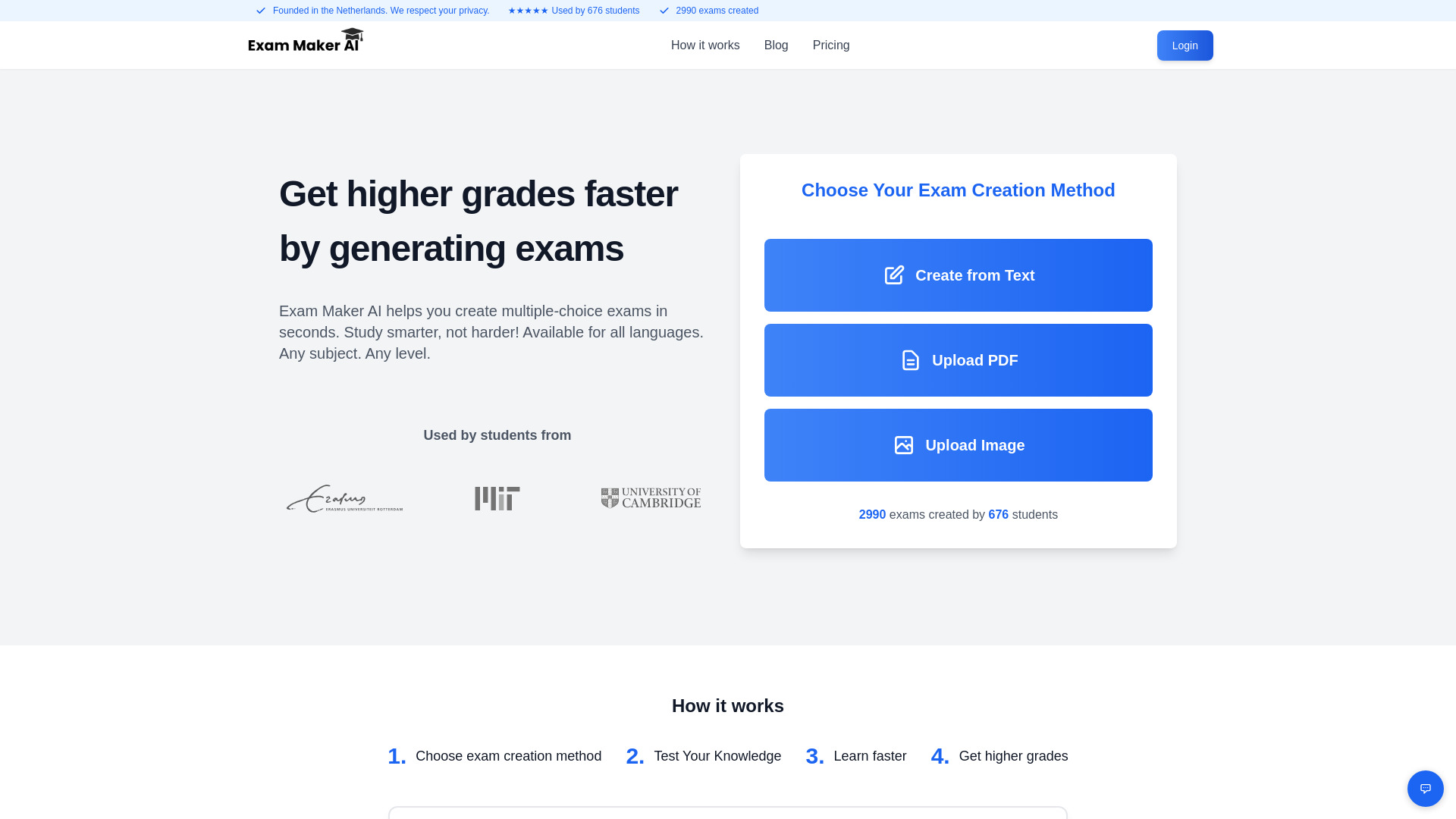Screen dimensions: 1456x819
Task: Expand the Blog navigation menu item
Action: pos(776,45)
